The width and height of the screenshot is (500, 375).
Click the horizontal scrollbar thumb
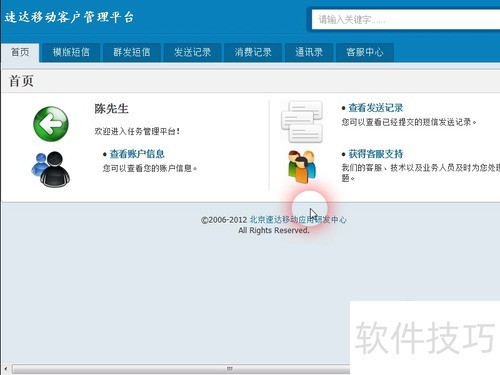point(182,369)
